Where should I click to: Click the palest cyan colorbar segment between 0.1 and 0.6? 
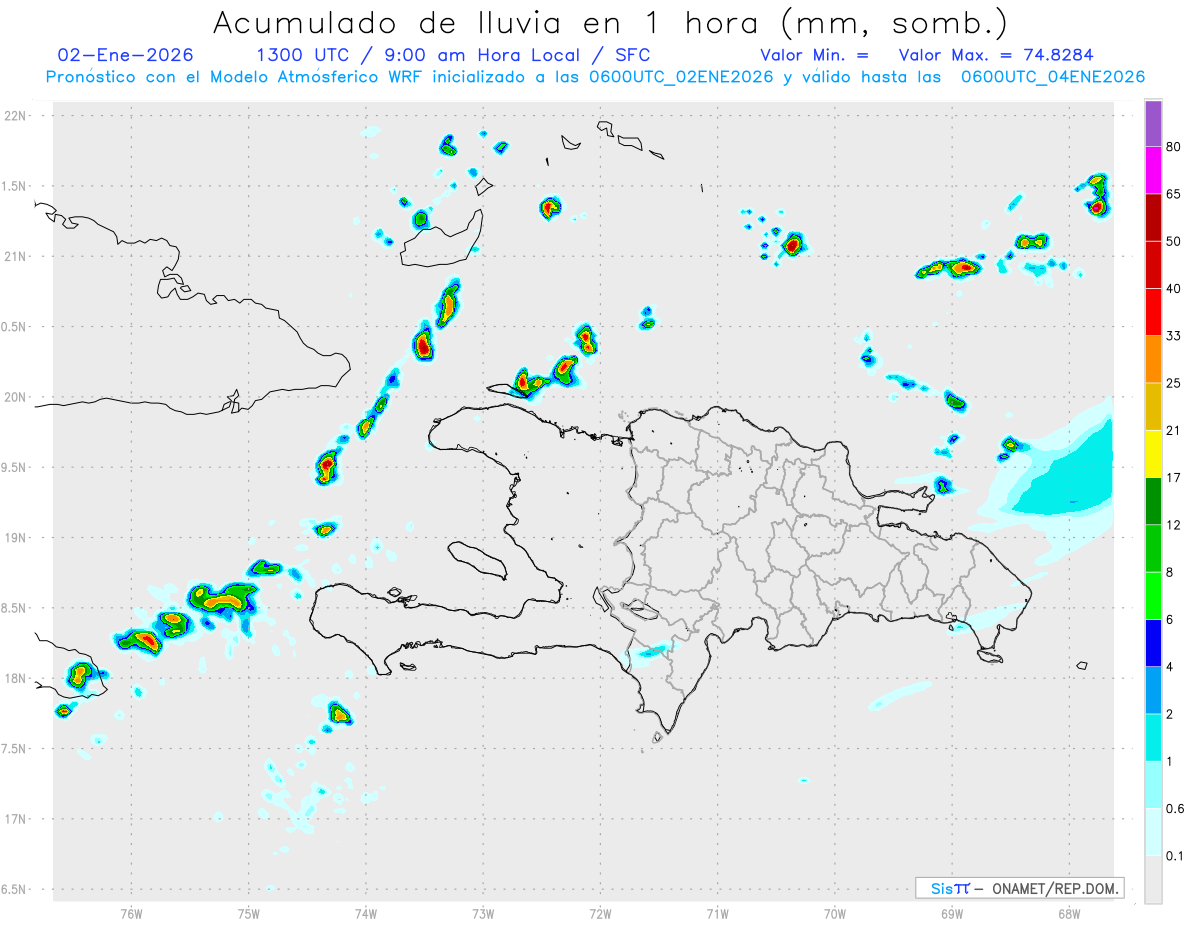click(1153, 830)
